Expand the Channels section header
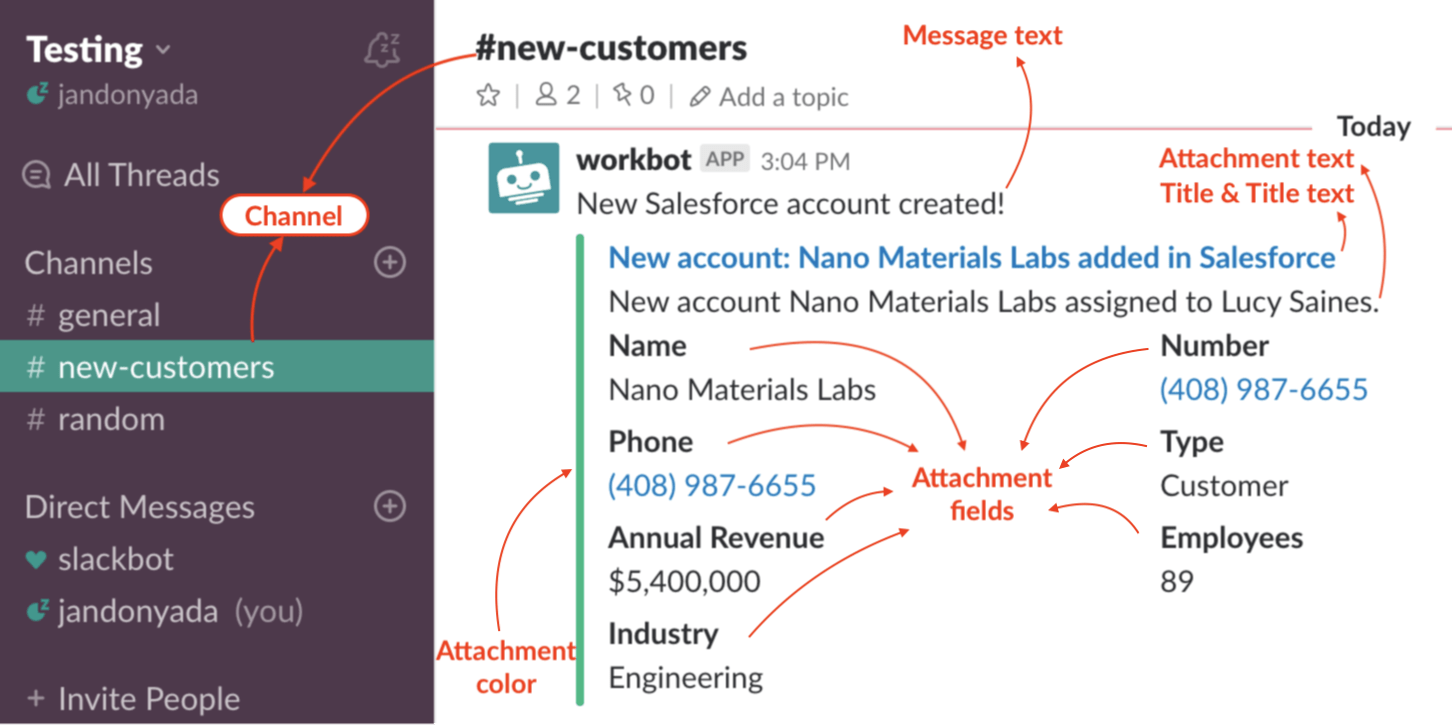 click(90, 262)
